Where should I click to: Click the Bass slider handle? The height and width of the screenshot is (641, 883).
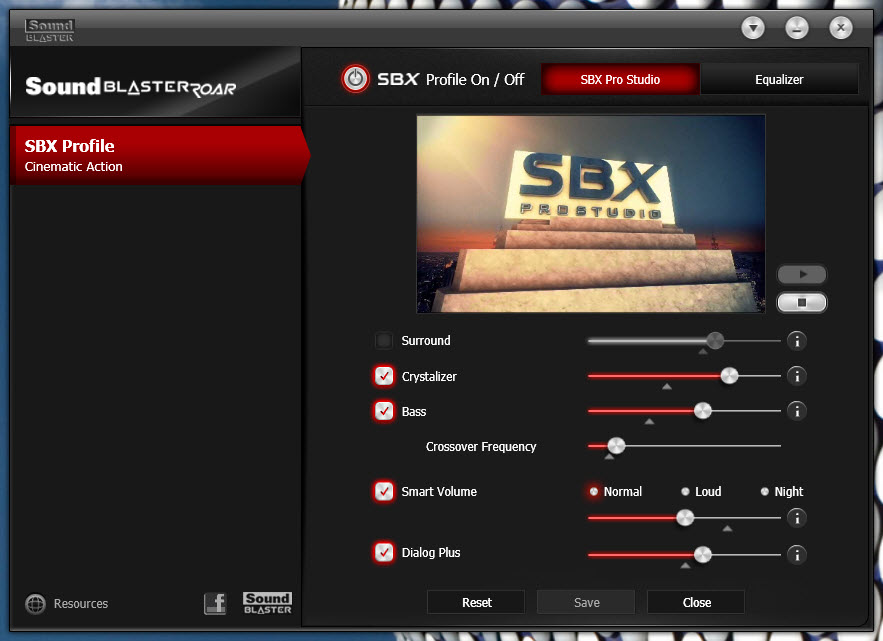point(703,411)
